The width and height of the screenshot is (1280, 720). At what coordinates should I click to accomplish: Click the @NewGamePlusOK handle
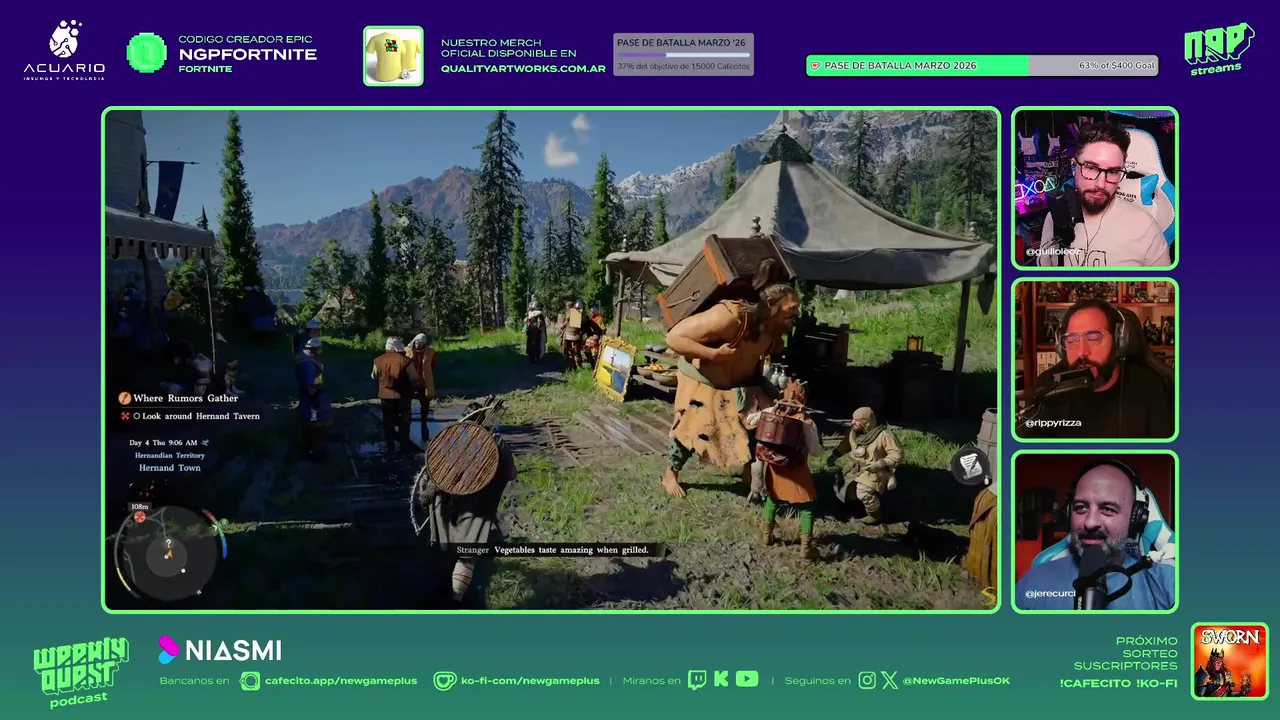(x=956, y=681)
